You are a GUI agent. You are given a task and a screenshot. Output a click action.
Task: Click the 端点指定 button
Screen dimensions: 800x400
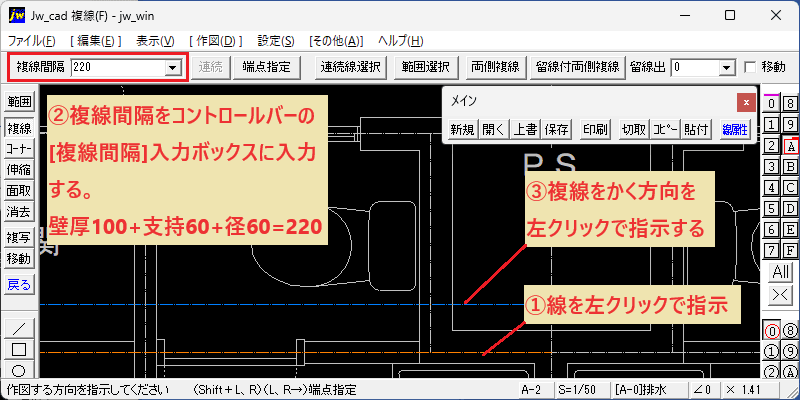click(266, 67)
